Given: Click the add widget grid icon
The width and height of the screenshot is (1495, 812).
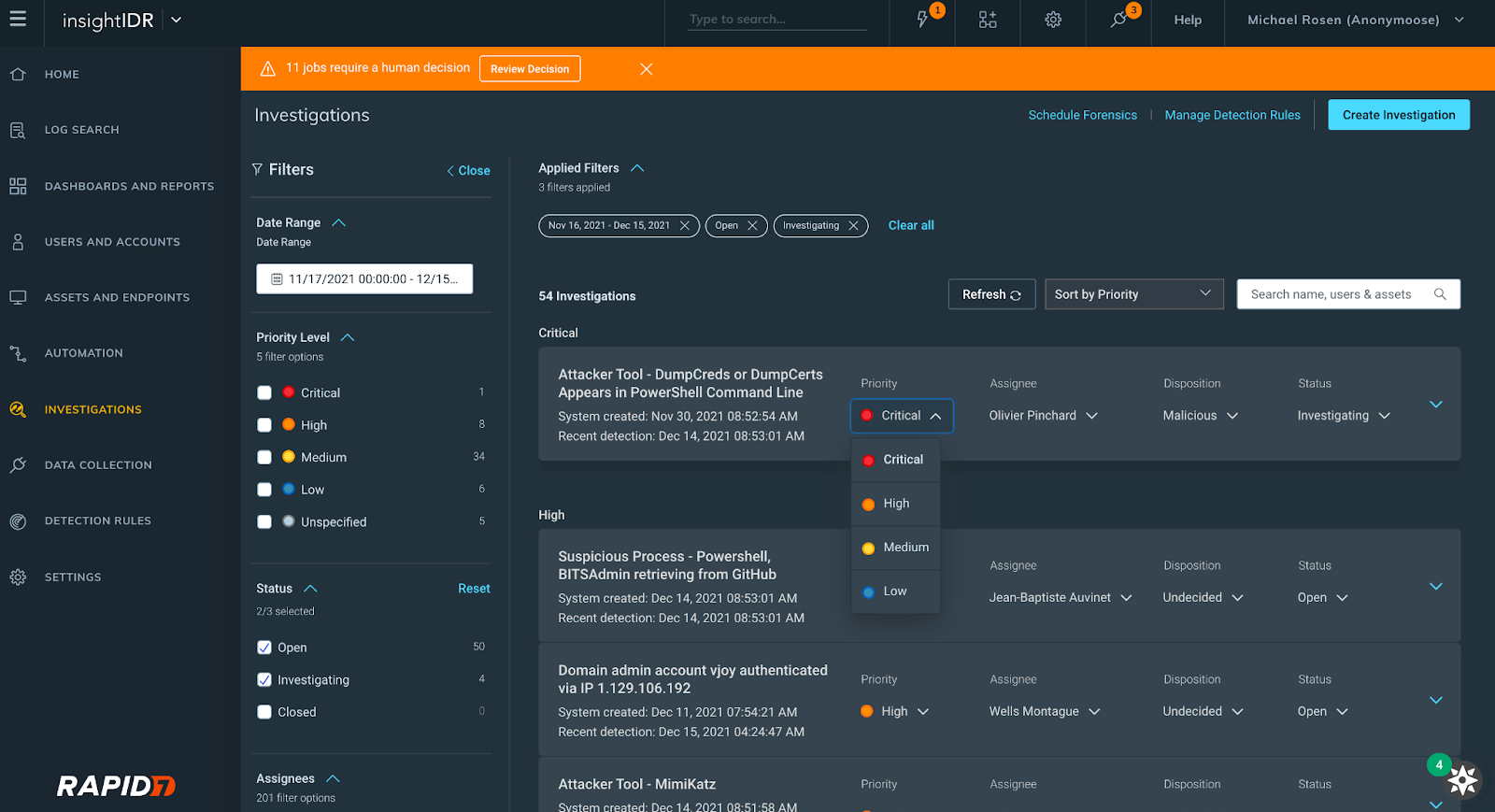Looking at the screenshot, I should coord(988,20).
